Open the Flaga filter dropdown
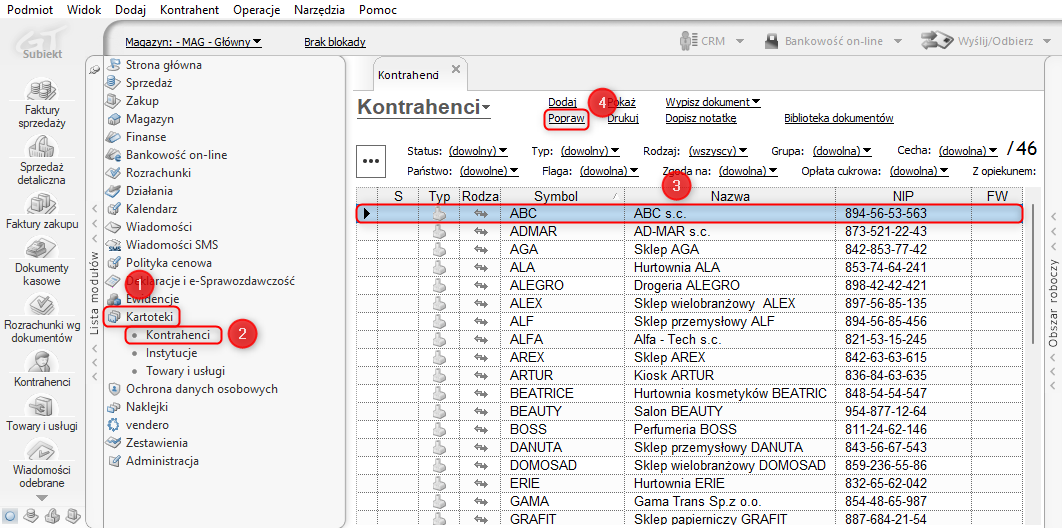 tap(609, 171)
